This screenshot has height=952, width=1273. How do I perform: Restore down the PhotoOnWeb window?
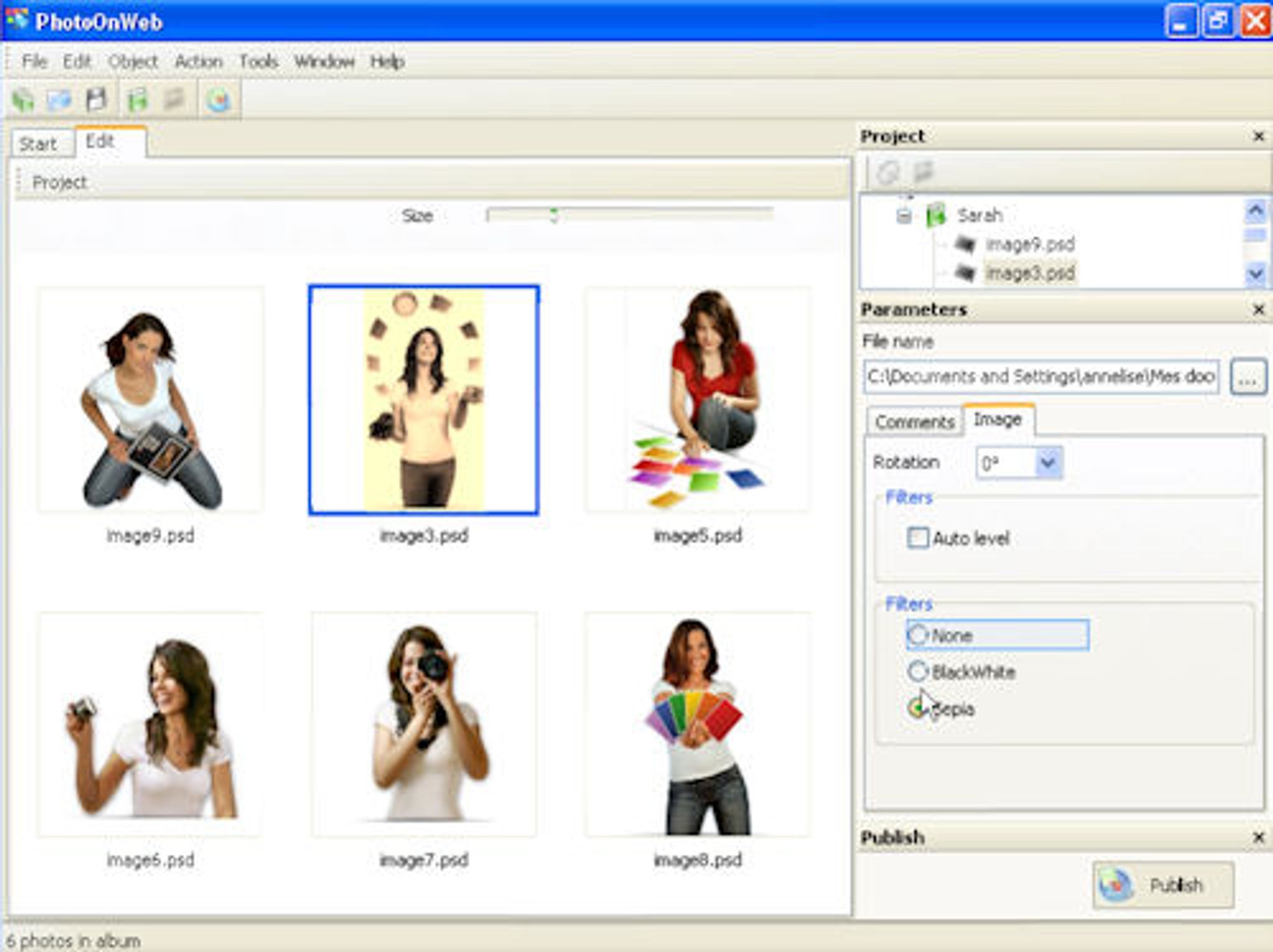(1218, 21)
